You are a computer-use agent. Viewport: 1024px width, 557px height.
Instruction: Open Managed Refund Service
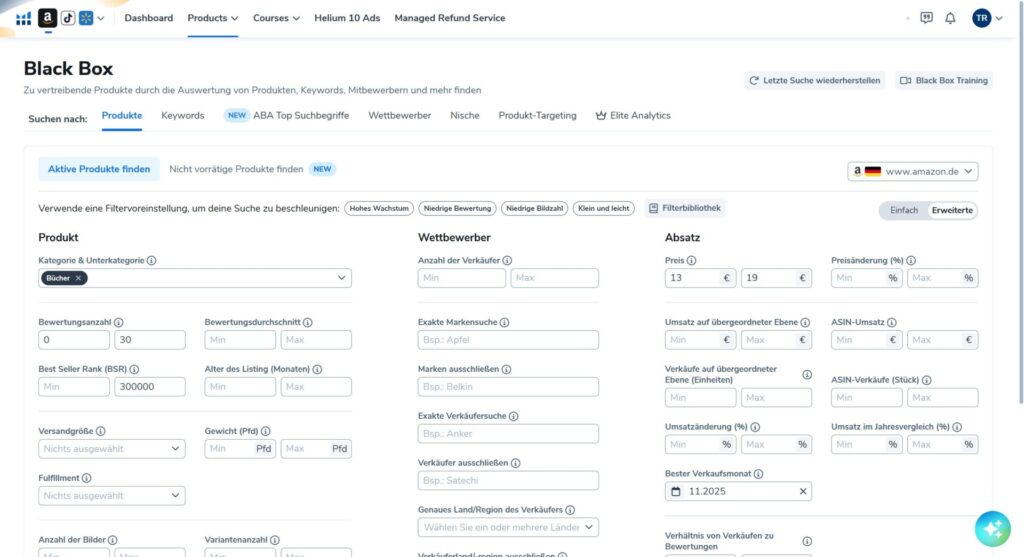pos(450,18)
